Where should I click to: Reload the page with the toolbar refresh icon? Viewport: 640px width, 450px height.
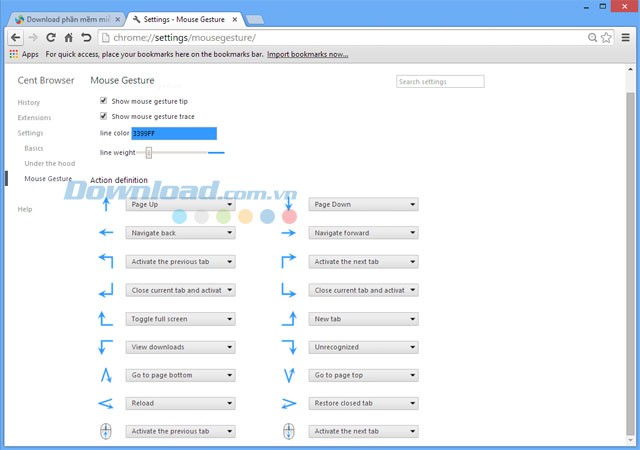click(51, 38)
